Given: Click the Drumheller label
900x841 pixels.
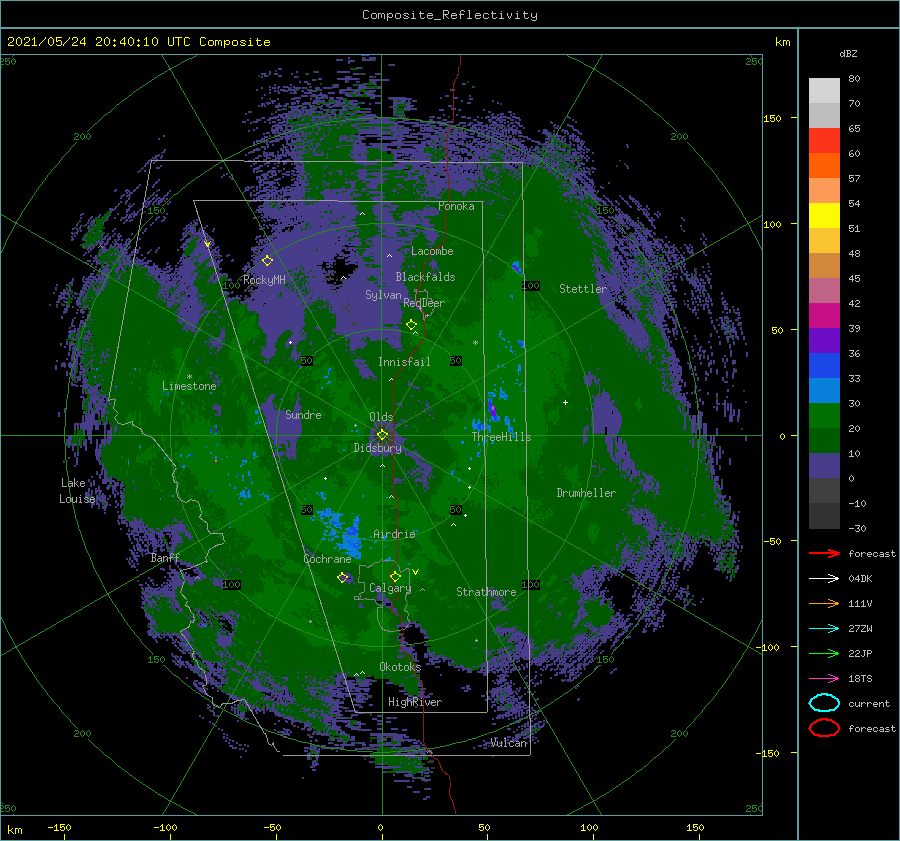Looking at the screenshot, I should (x=586, y=493).
